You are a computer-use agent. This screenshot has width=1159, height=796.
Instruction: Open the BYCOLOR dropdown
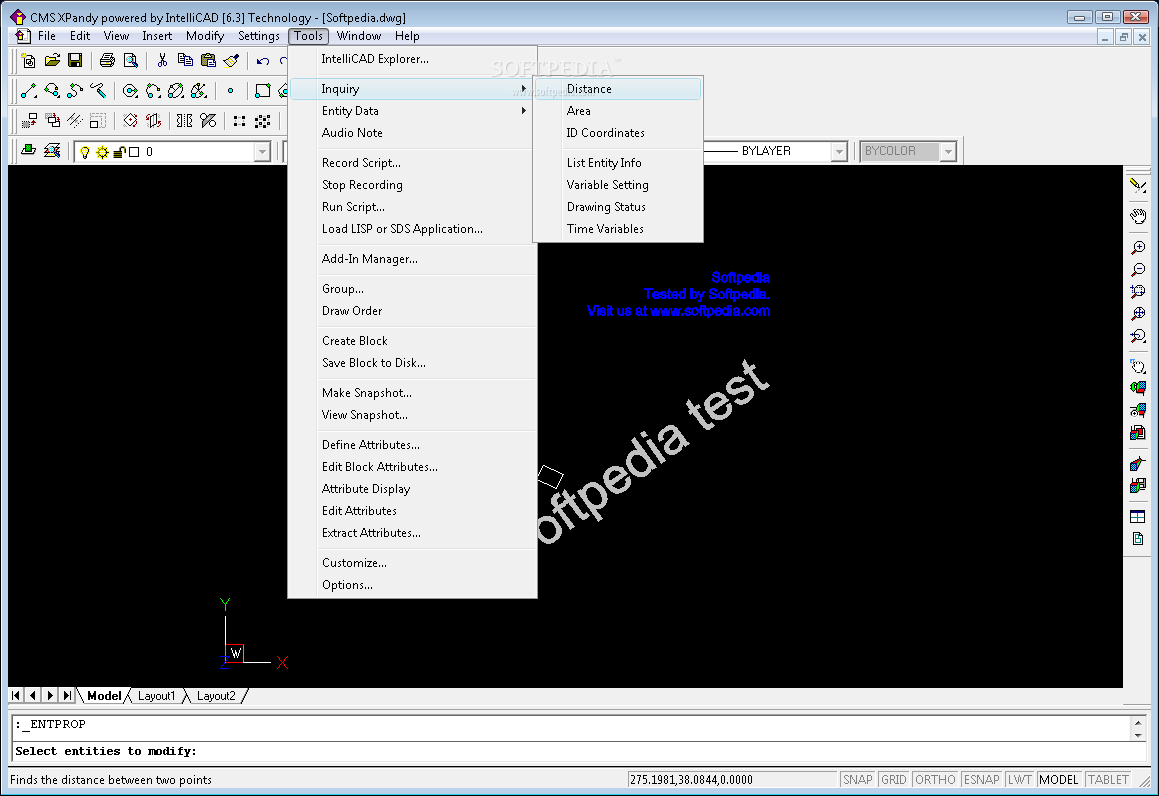948,152
